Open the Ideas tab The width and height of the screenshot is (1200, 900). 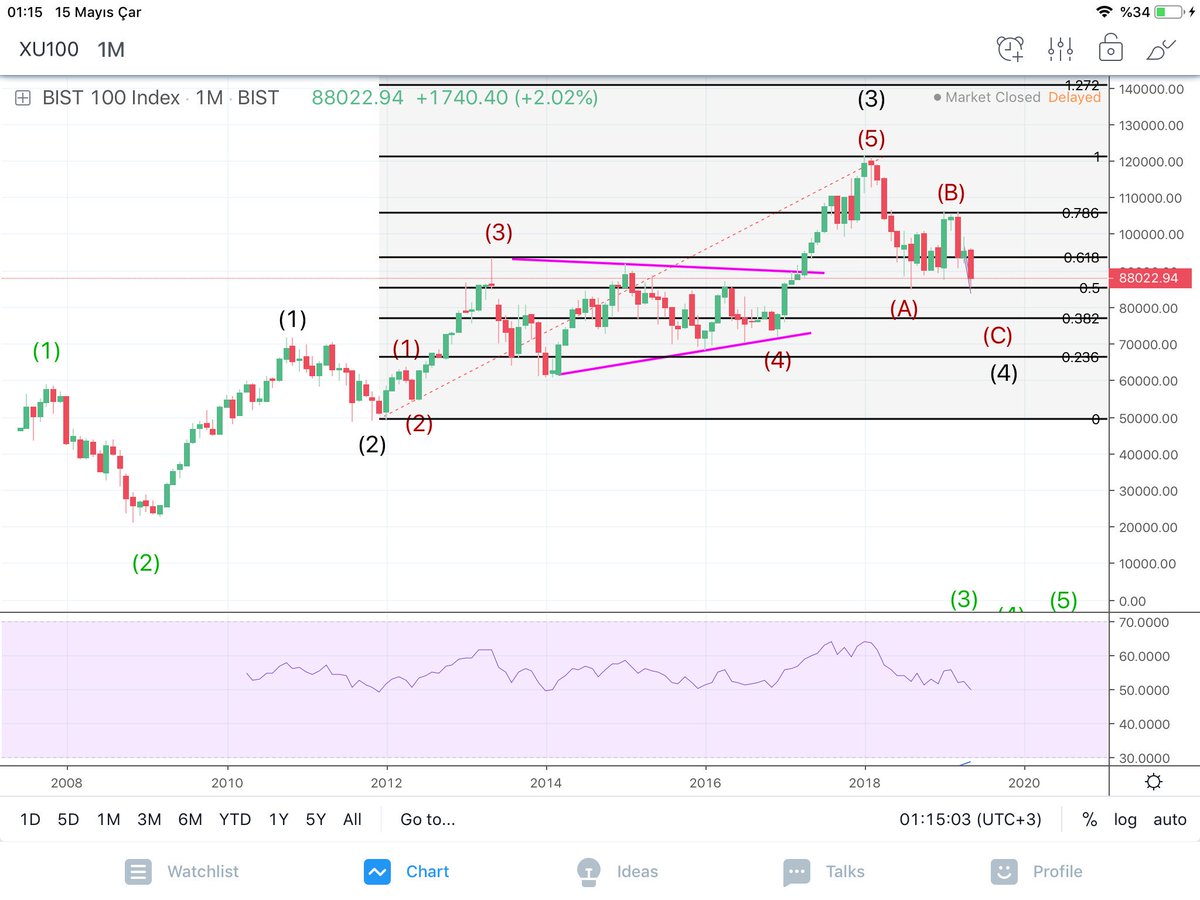click(617, 871)
